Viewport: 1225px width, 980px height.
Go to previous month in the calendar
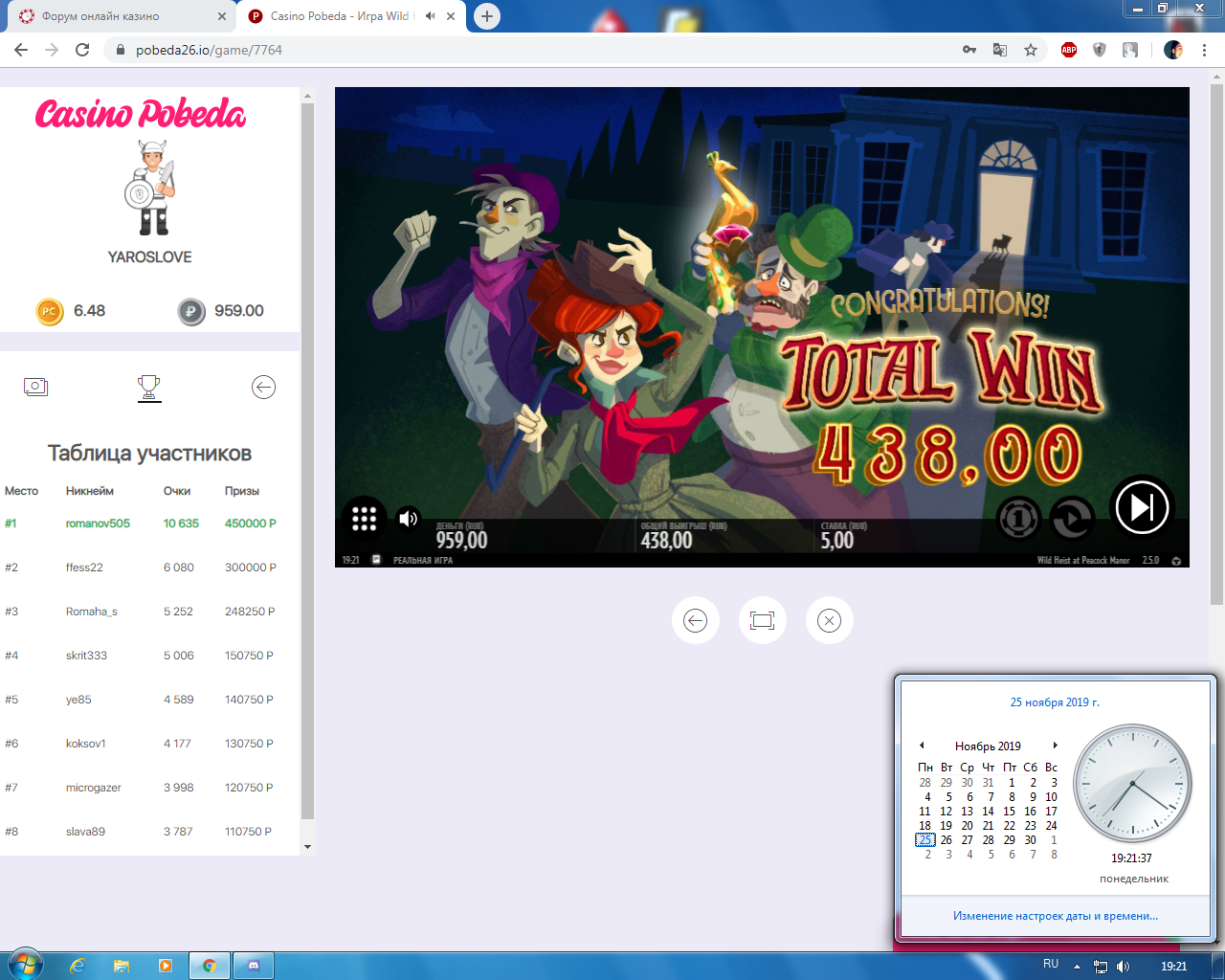click(x=922, y=746)
